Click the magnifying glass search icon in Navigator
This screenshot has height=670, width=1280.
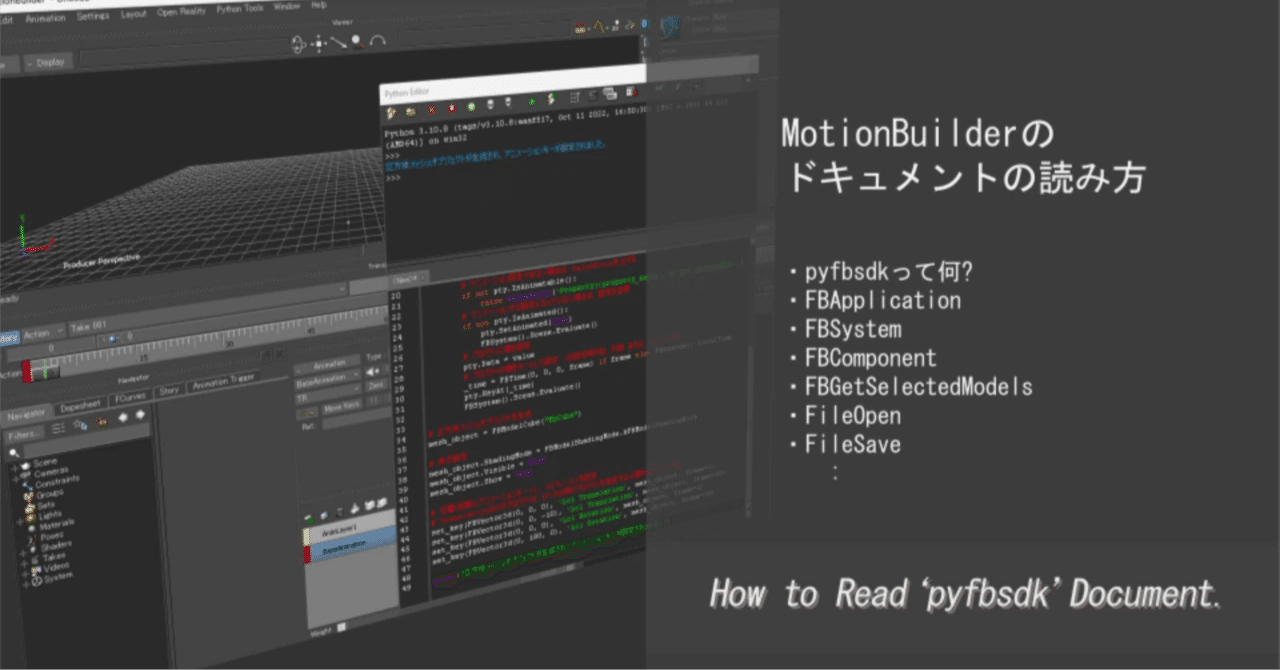[x=15, y=453]
